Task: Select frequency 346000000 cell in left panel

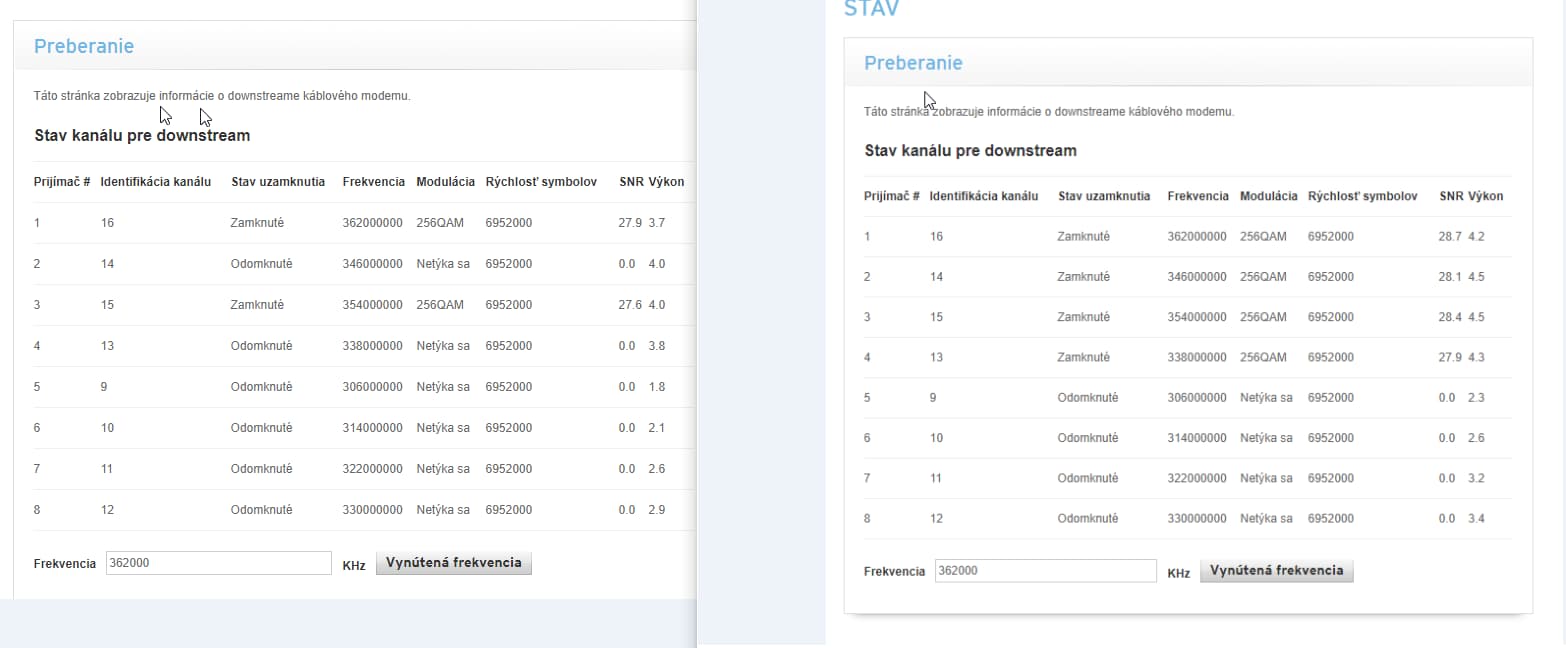Action: click(372, 264)
